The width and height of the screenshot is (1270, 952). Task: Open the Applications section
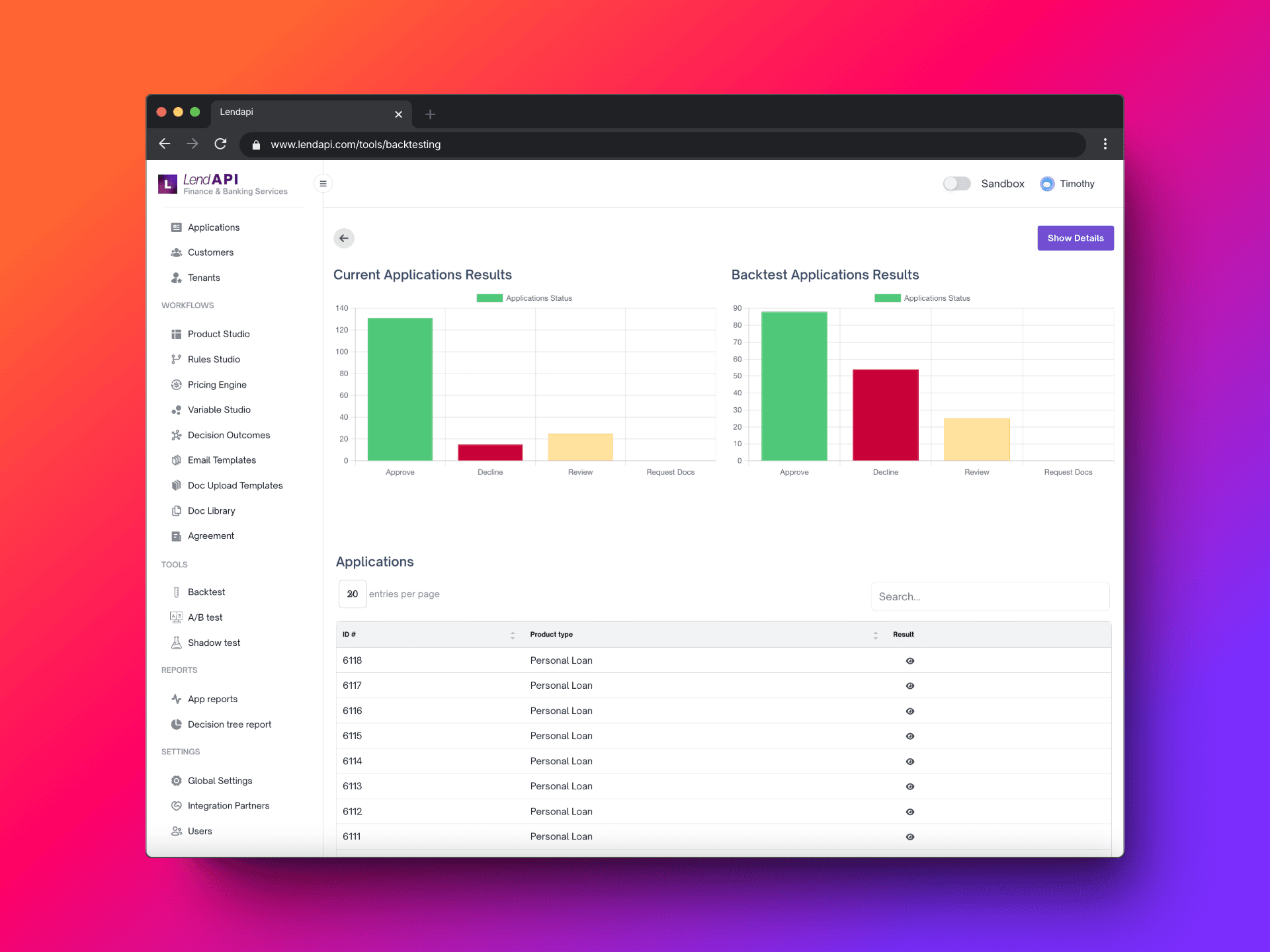click(x=213, y=227)
